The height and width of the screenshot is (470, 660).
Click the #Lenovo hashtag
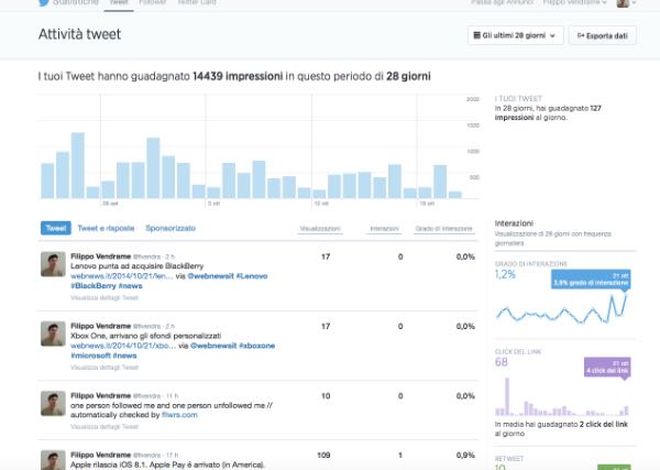tap(252, 276)
